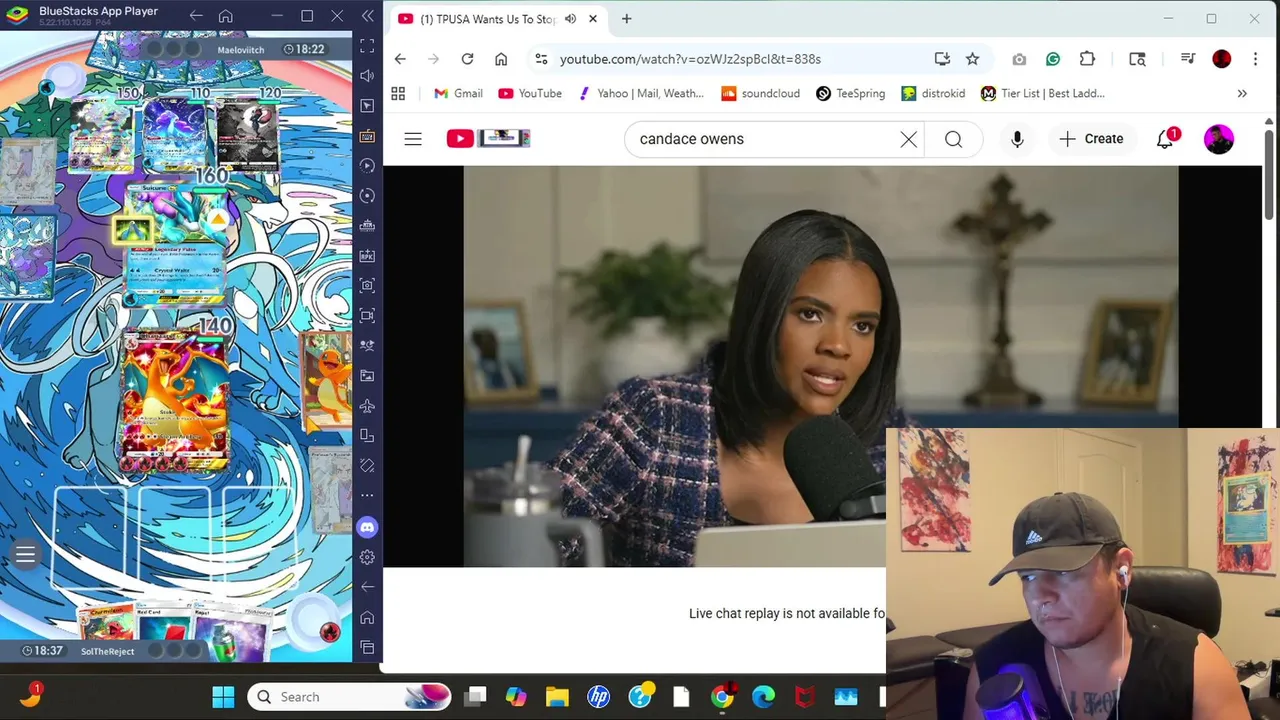This screenshot has height=720, width=1280.
Task: Click BlueStacks sidebar Android back arrow
Action: click(367, 587)
